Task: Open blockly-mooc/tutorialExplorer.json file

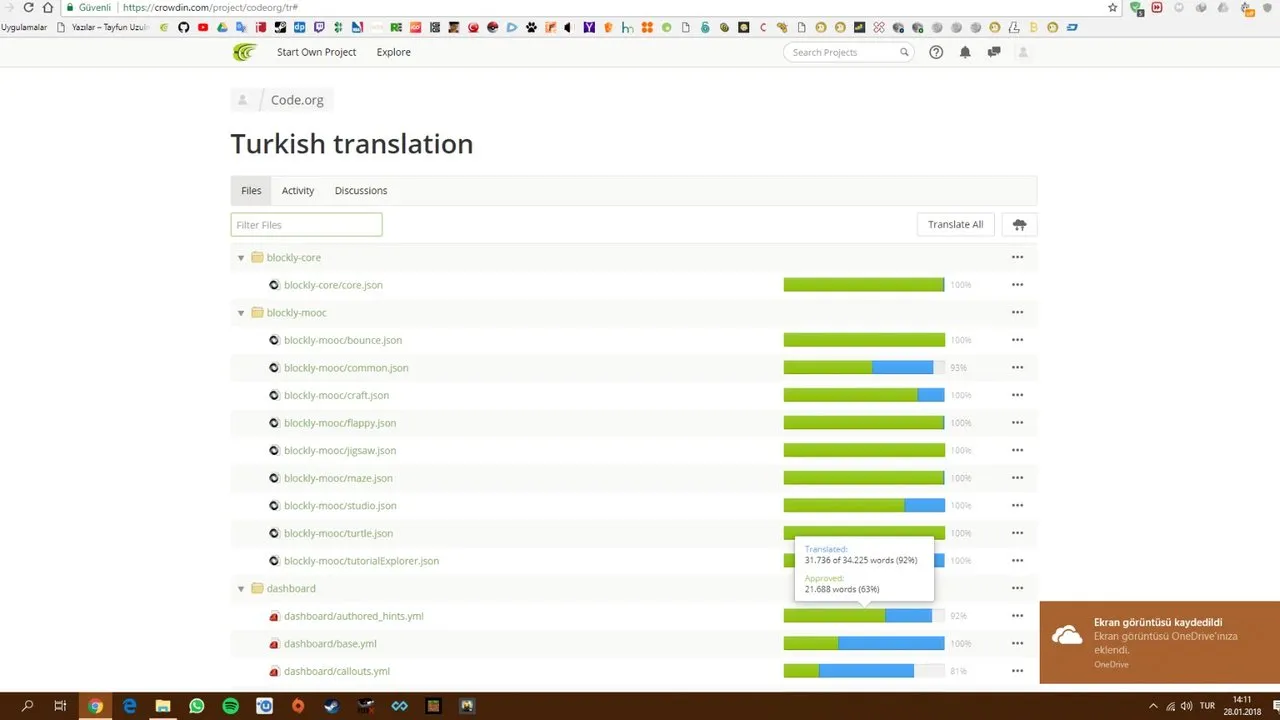Action: tap(361, 561)
